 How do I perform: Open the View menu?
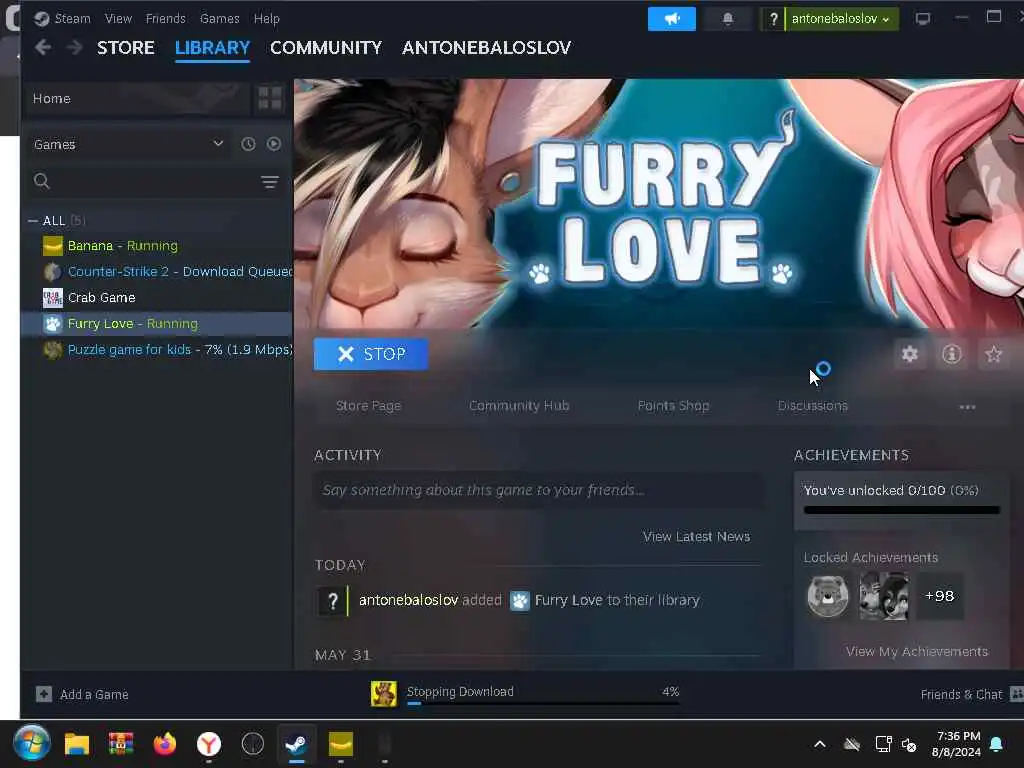coord(118,18)
